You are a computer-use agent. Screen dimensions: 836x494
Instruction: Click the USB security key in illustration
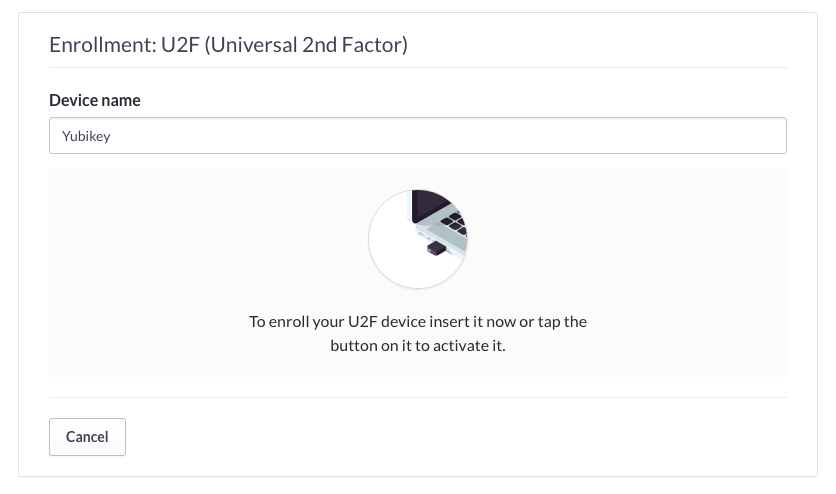(435, 247)
